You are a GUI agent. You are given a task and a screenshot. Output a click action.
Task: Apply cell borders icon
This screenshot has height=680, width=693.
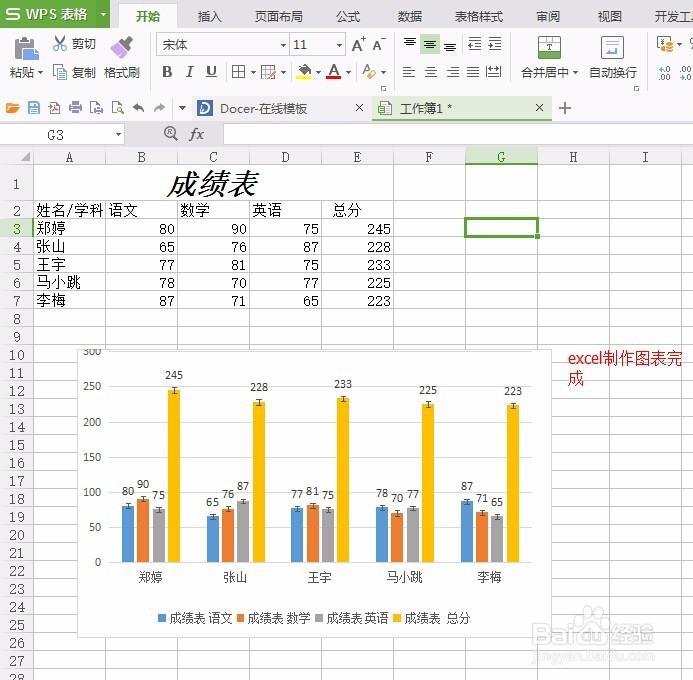coord(239,71)
